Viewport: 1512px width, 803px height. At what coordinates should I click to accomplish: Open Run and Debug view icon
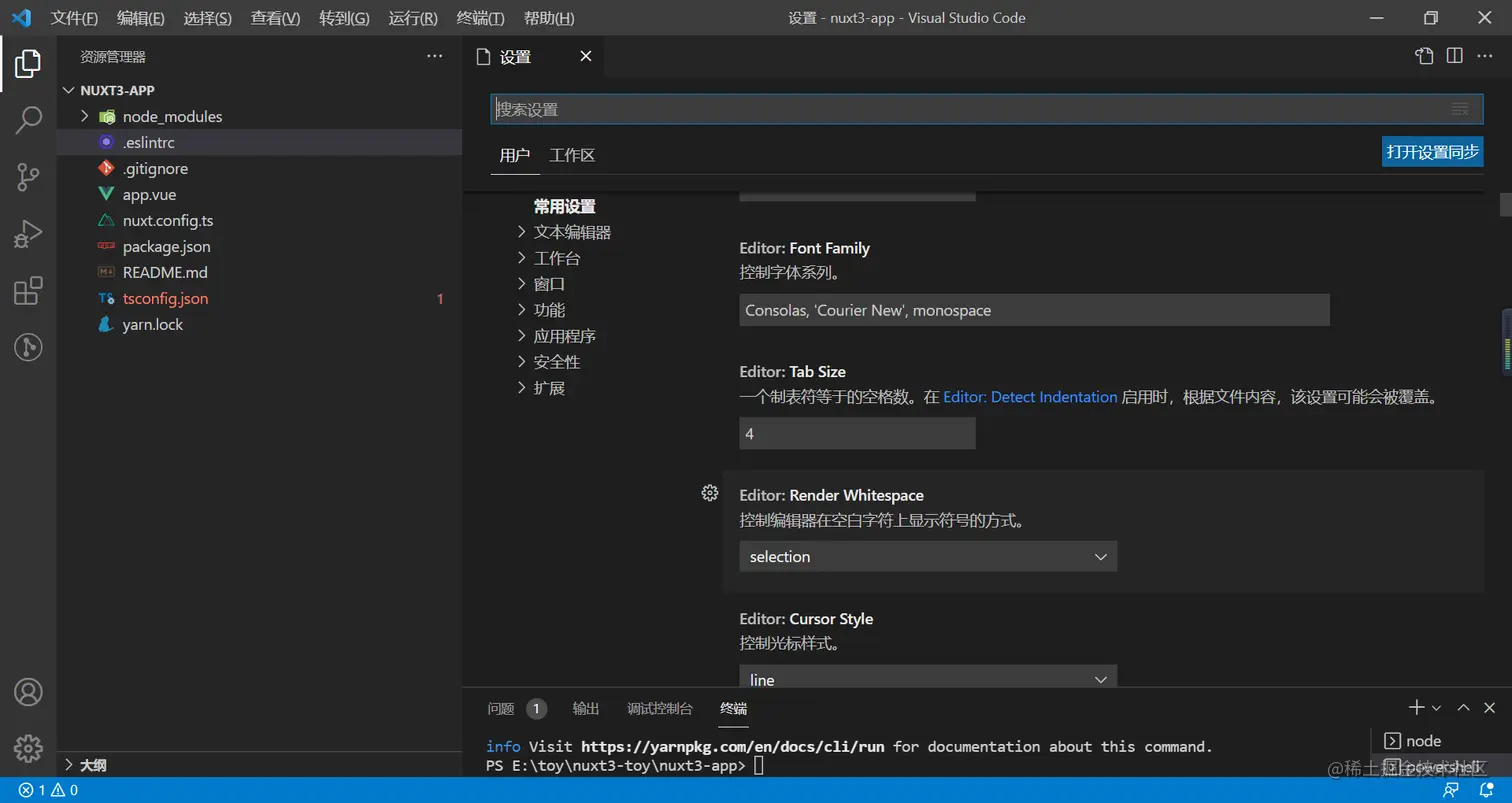click(28, 234)
